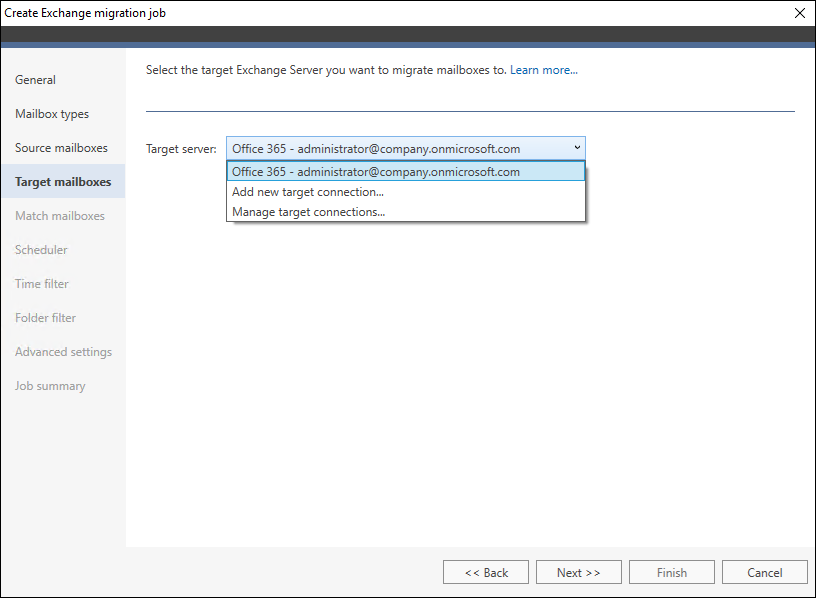Image resolution: width=816 pixels, height=598 pixels.
Task: Open the Learn more... link
Action: (543, 70)
